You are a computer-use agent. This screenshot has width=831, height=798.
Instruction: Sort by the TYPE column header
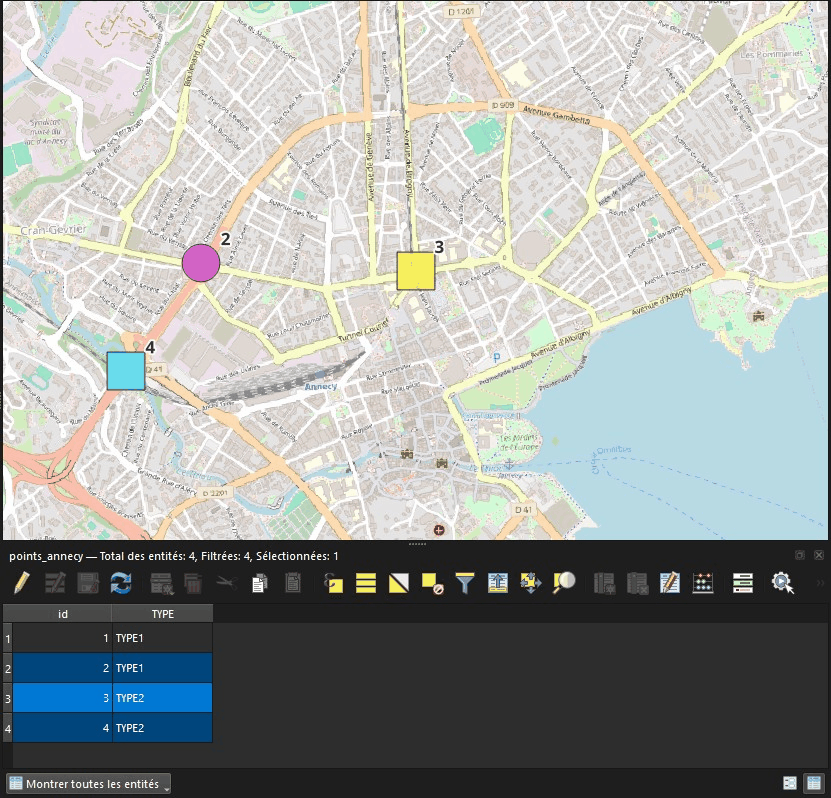coord(163,614)
